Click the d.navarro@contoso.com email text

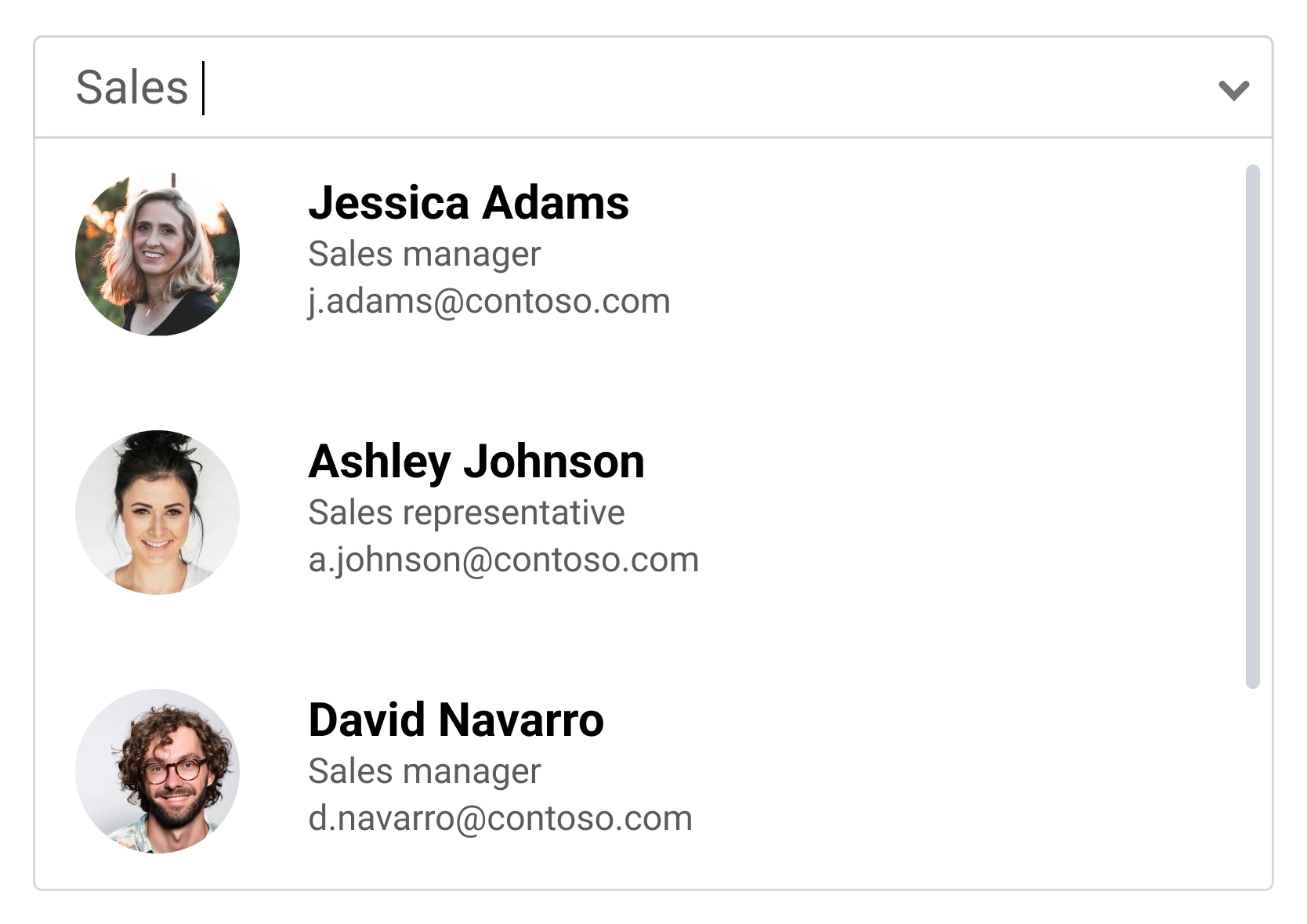(x=500, y=819)
